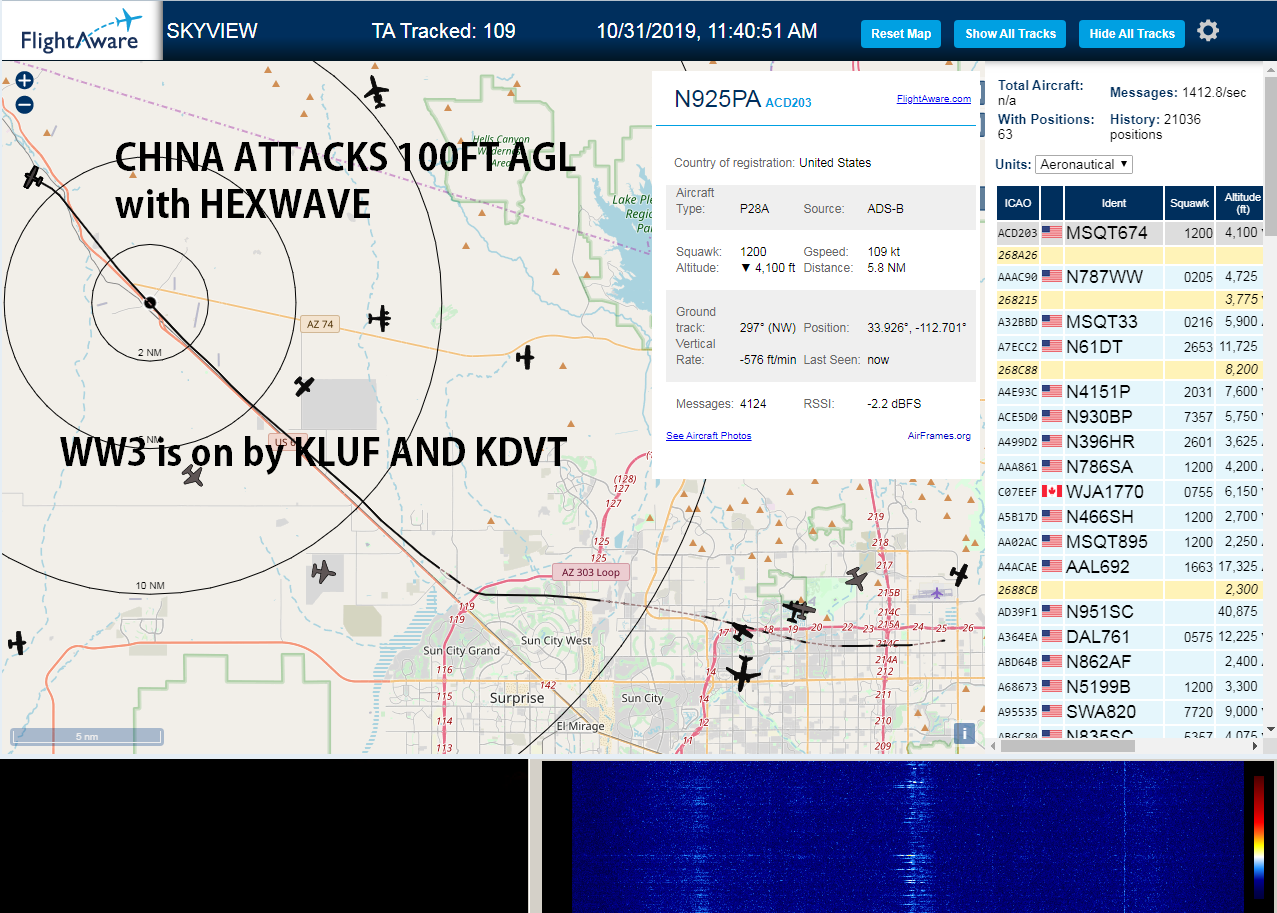Click US flag in MSQT674 row

1052,232
